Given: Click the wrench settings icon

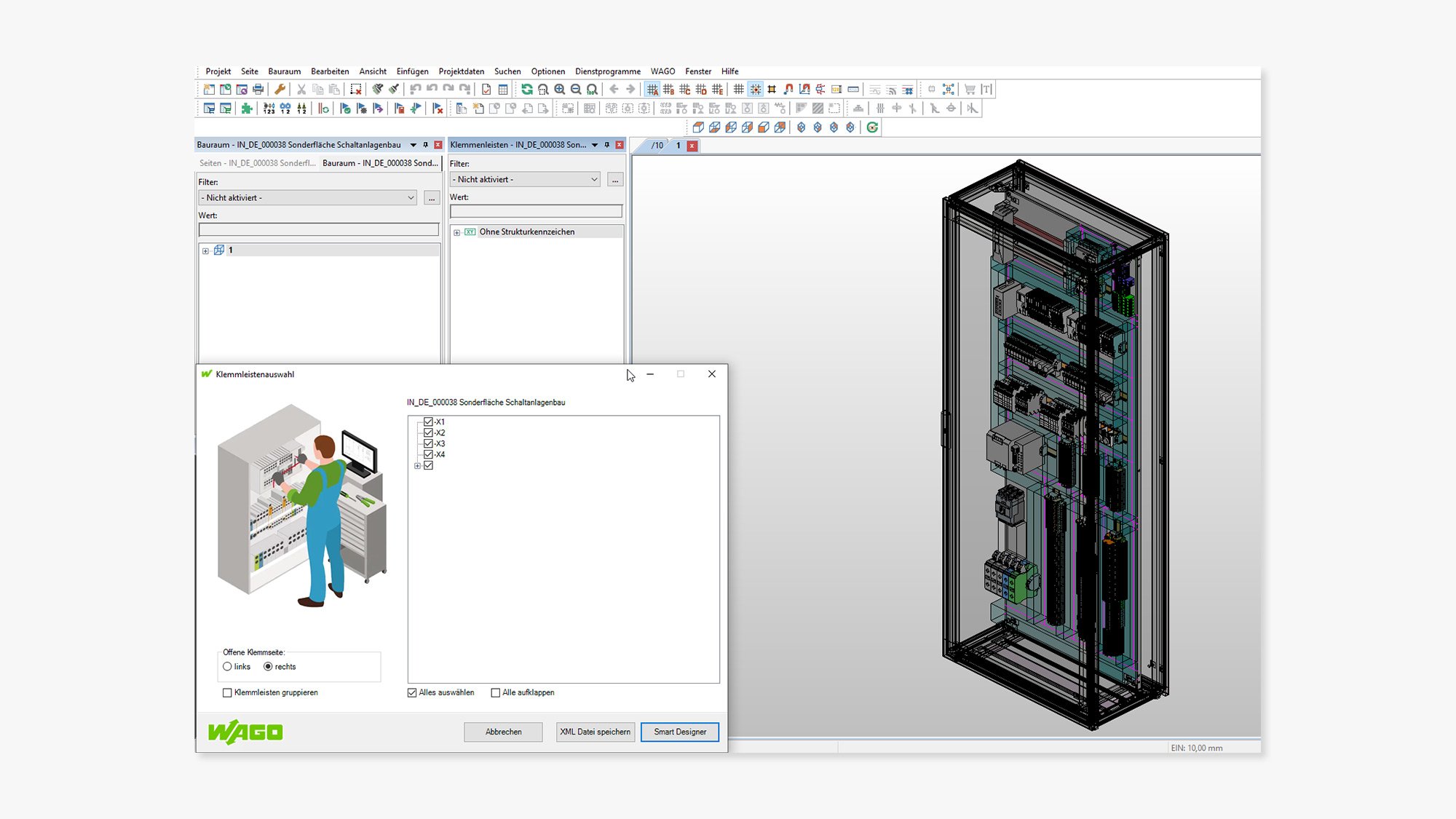Looking at the screenshot, I should coord(280,90).
